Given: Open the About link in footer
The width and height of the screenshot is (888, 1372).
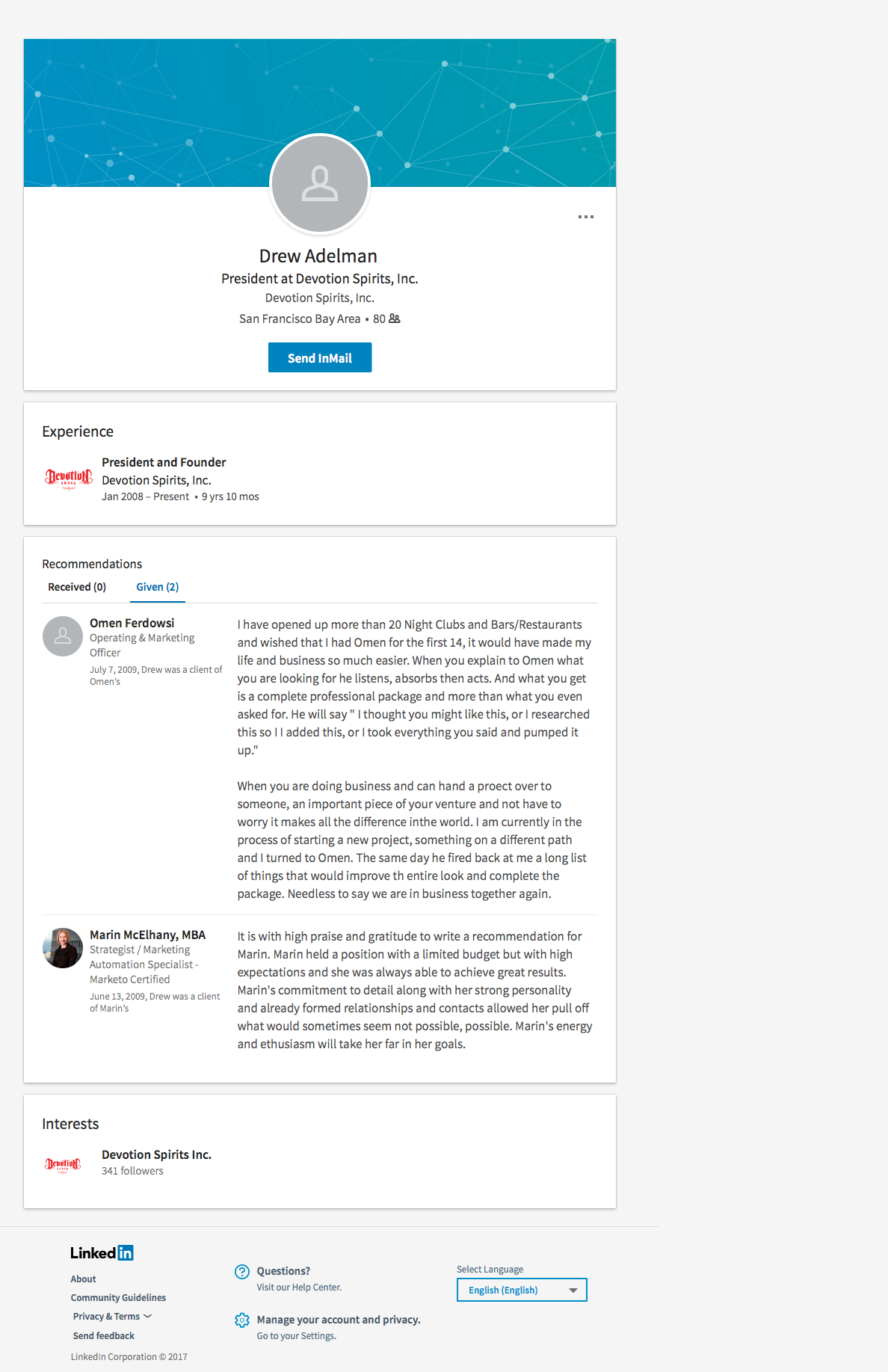Looking at the screenshot, I should 83,1279.
